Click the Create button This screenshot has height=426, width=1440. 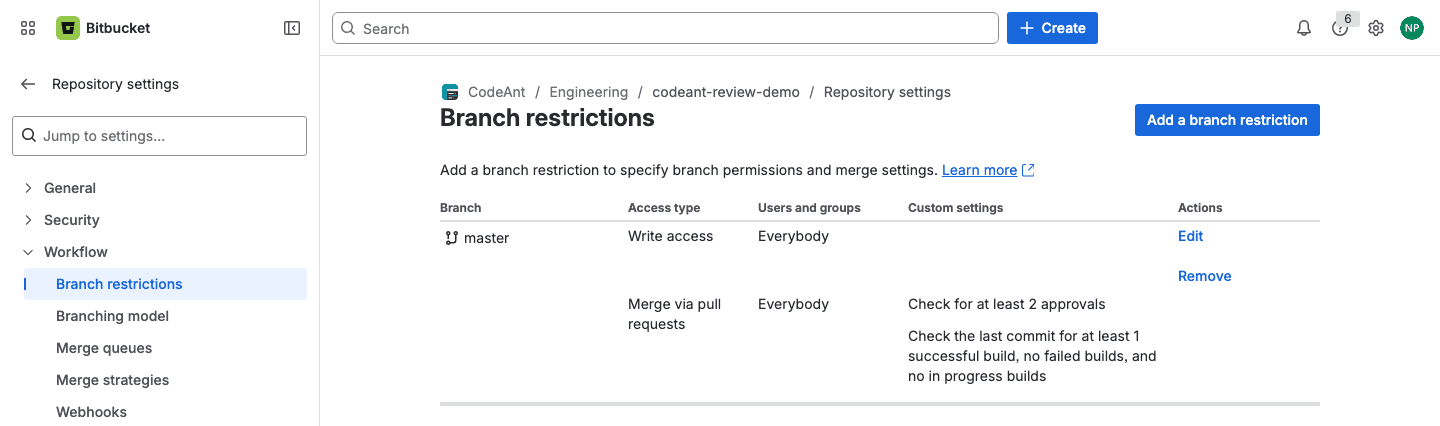[x=1052, y=28]
